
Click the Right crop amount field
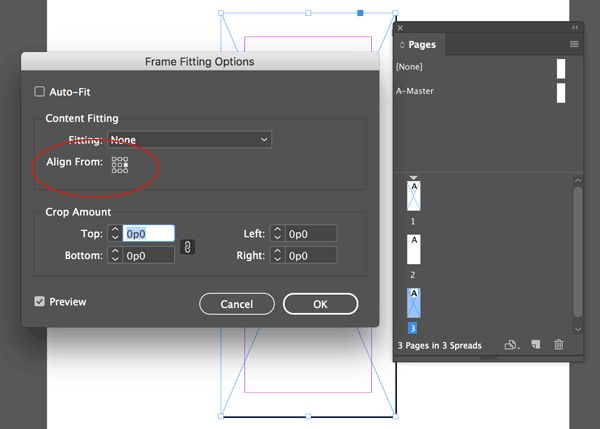311,255
